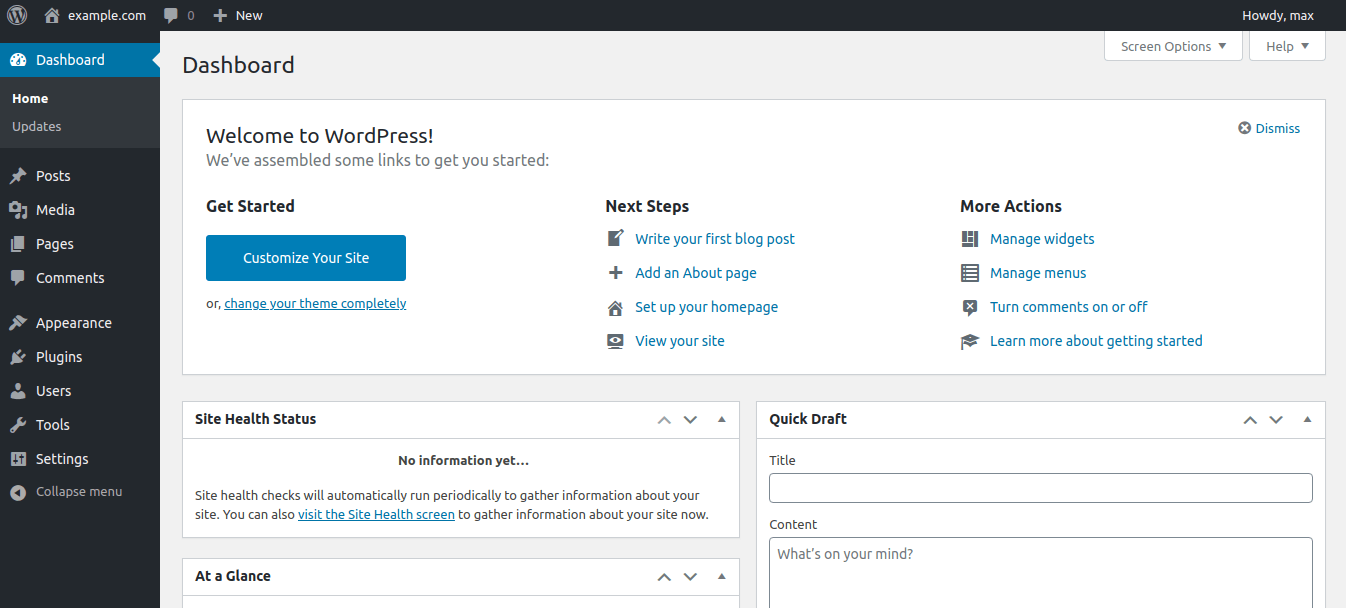The image size is (1346, 608).
Task: Follow the Write your first blog post link
Action: point(715,239)
